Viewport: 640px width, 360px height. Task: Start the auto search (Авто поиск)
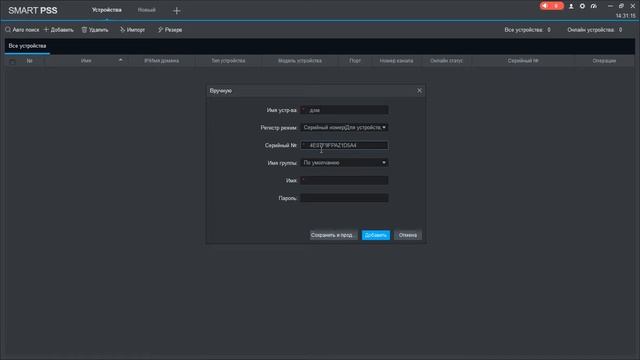point(22,30)
